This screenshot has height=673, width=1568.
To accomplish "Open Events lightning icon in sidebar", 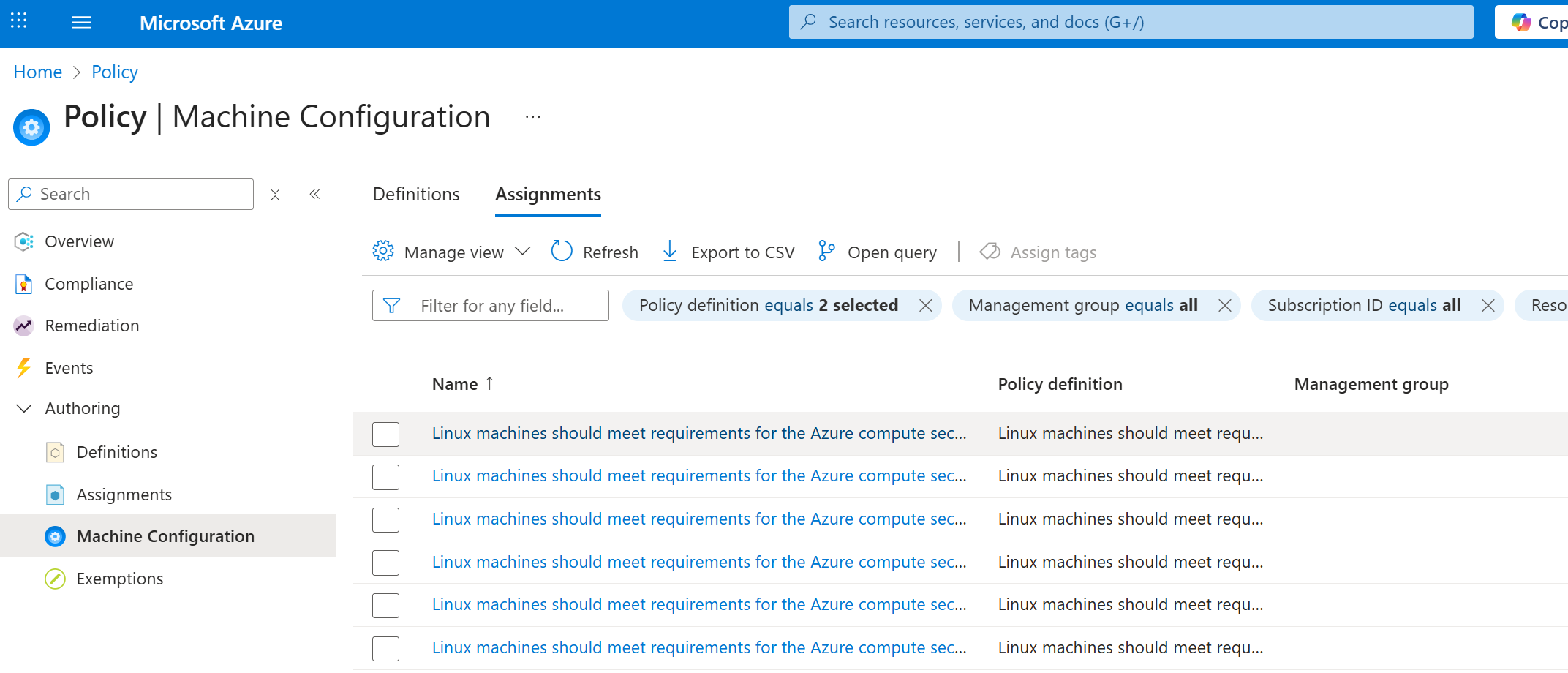I will tap(24, 368).
